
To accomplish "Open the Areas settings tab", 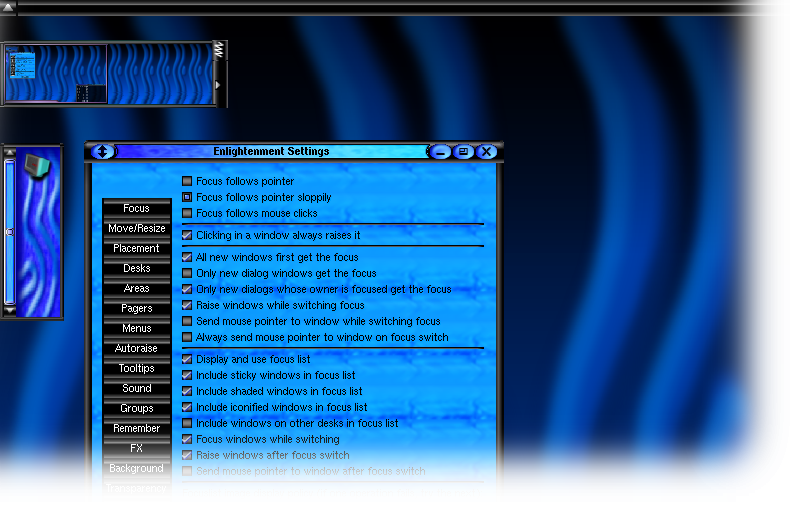I will [x=136, y=288].
